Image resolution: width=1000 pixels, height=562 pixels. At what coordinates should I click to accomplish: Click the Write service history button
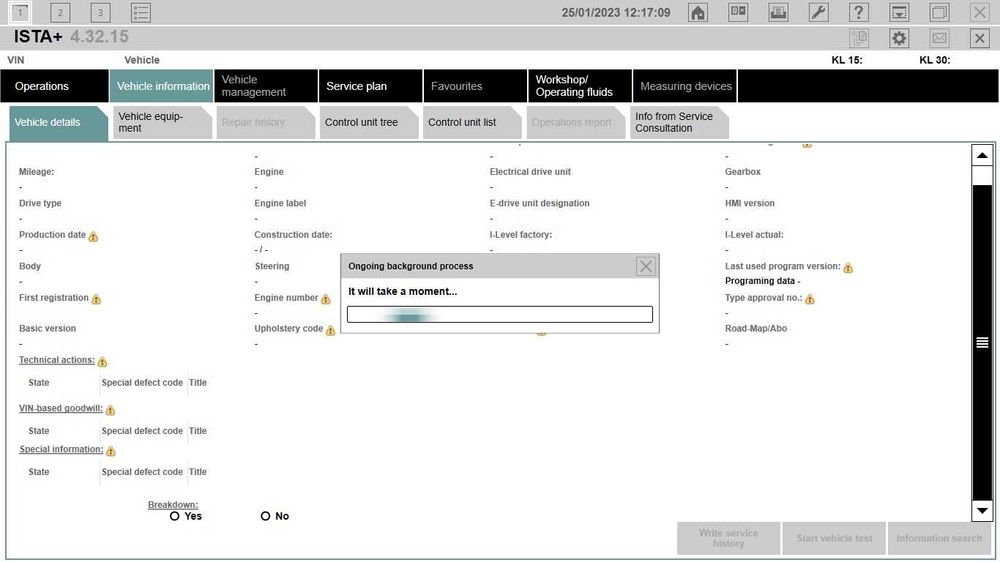tap(728, 538)
